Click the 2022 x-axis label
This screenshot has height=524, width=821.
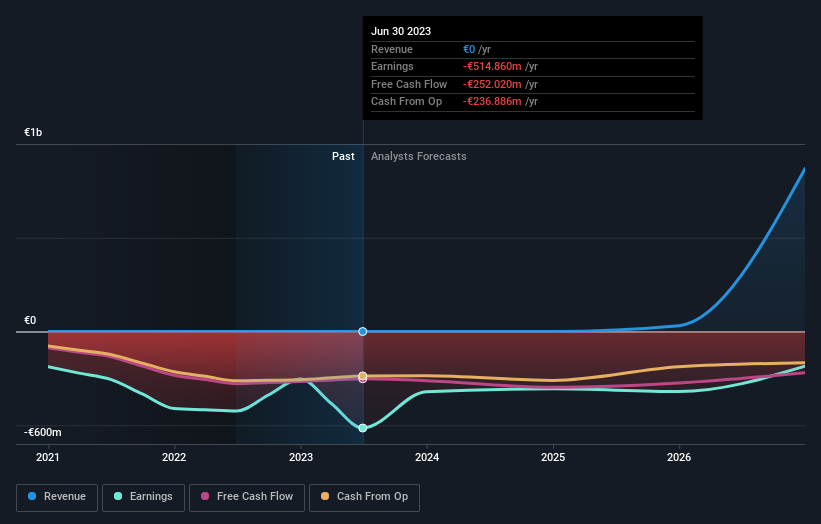(x=174, y=457)
